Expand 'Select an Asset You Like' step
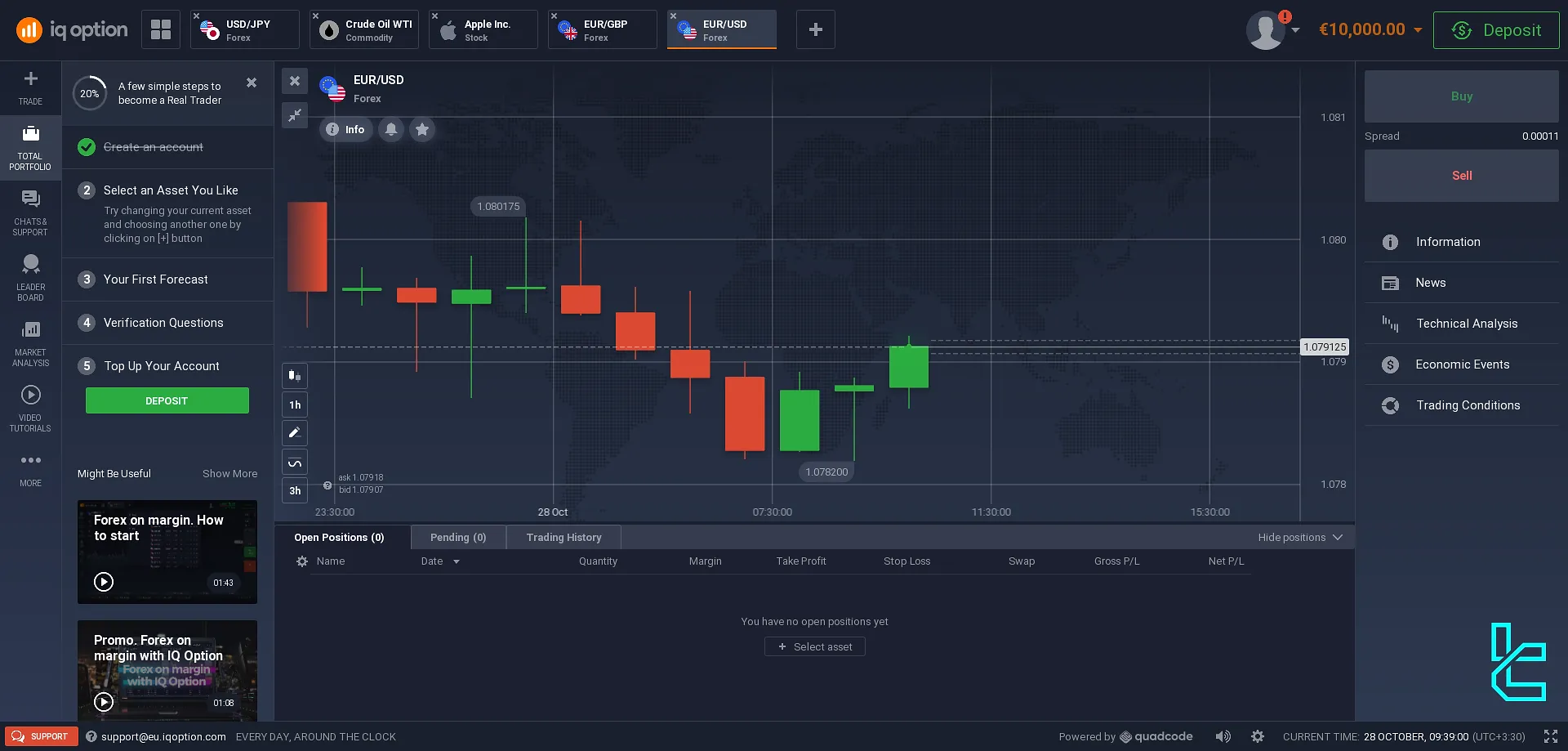1568x751 pixels. pyautogui.click(x=167, y=213)
